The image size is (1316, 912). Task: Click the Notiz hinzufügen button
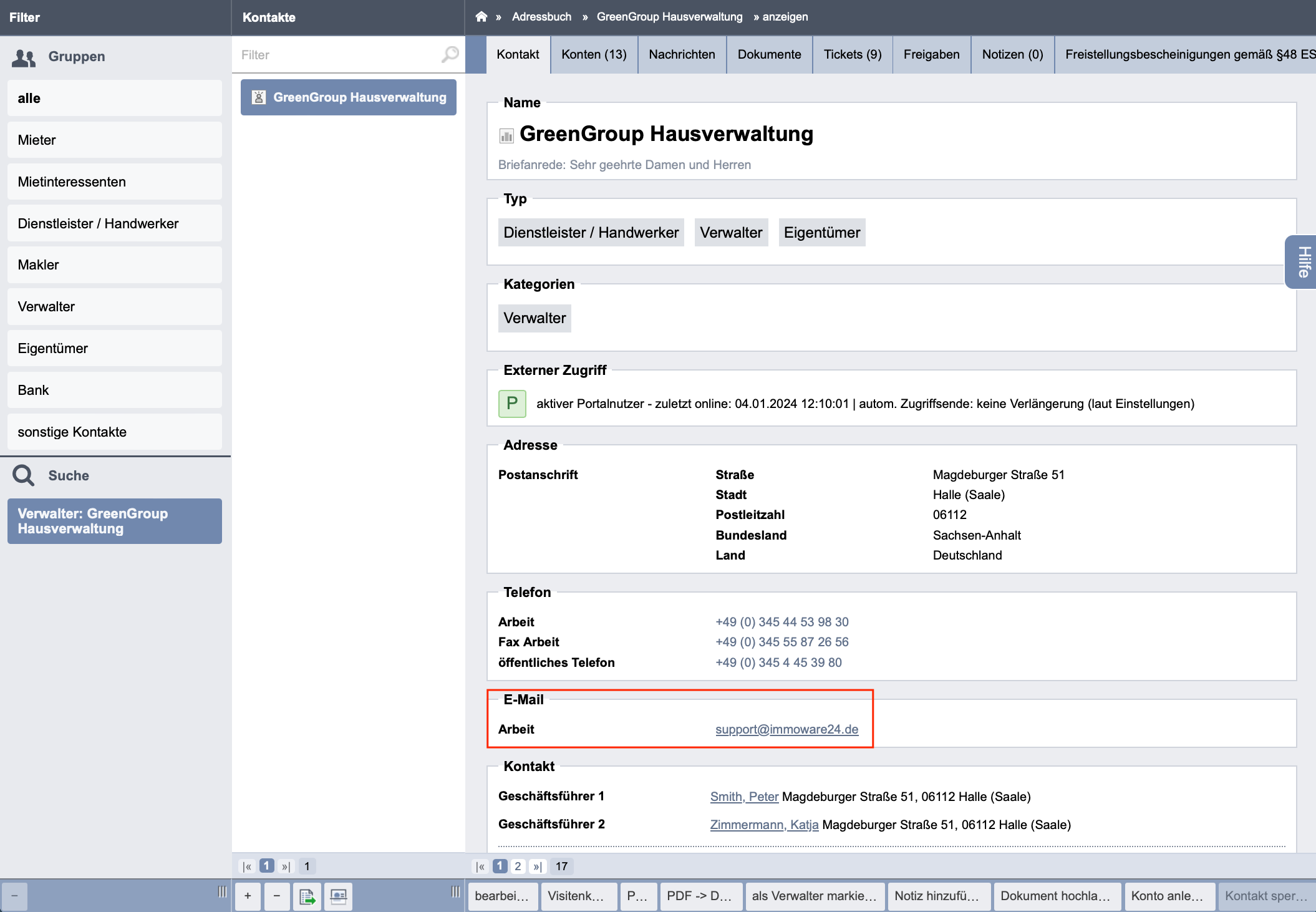click(938, 896)
